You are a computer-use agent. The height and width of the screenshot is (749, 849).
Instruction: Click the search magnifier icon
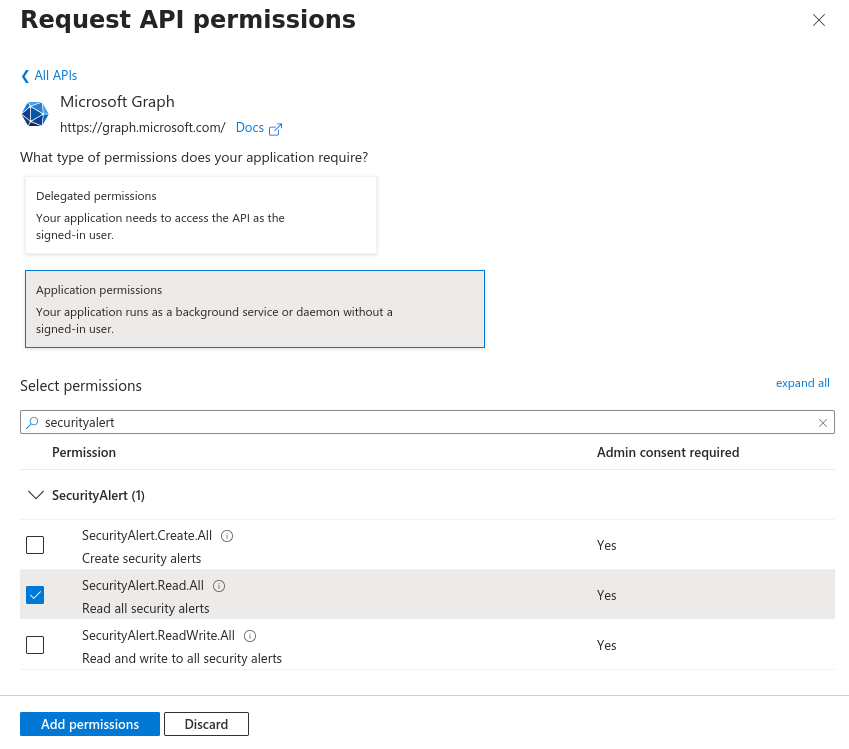click(32, 422)
